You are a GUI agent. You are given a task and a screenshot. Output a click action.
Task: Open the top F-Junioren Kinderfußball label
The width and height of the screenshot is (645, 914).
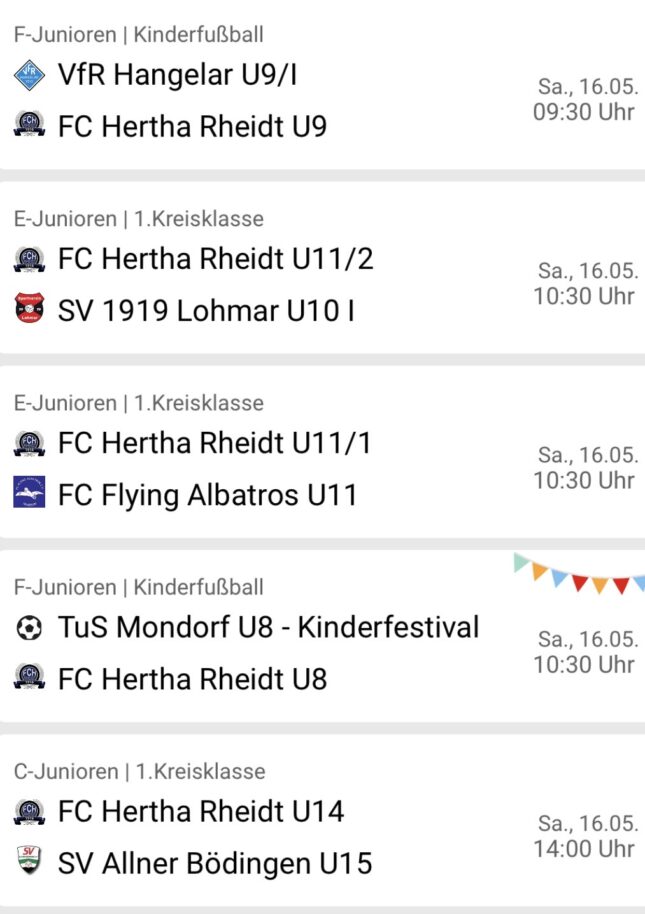139,34
